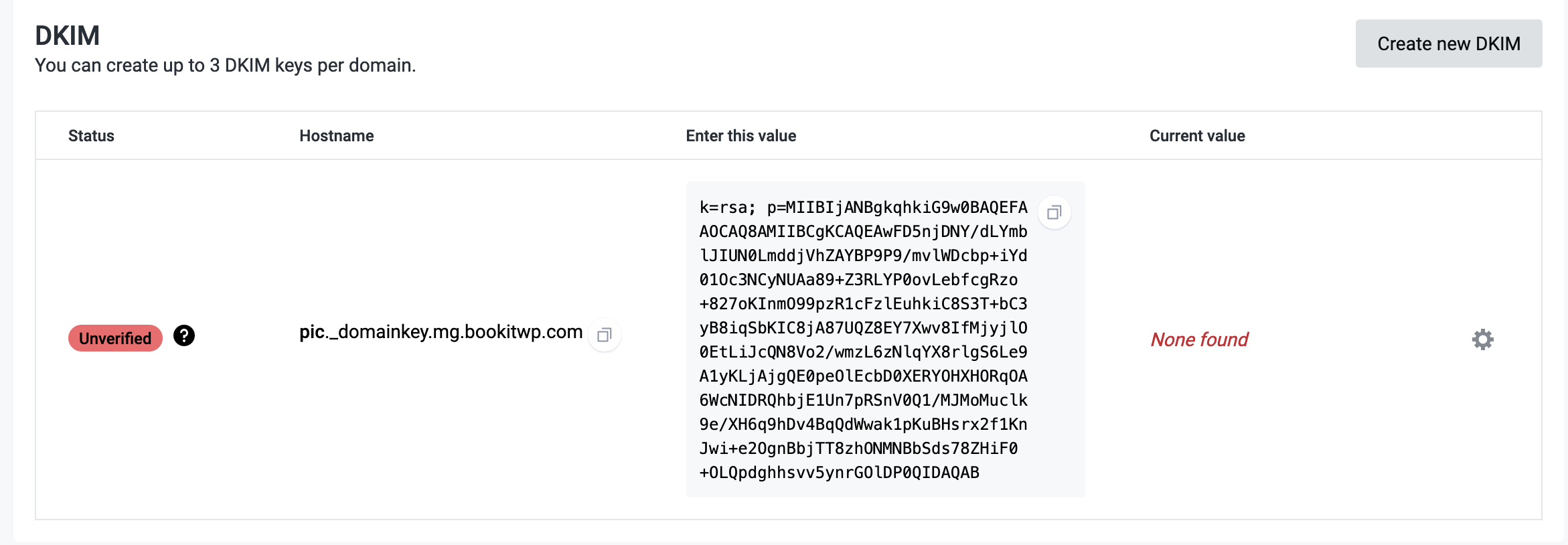Click the Current value column header
The width and height of the screenshot is (1568, 545).
[x=1196, y=135]
